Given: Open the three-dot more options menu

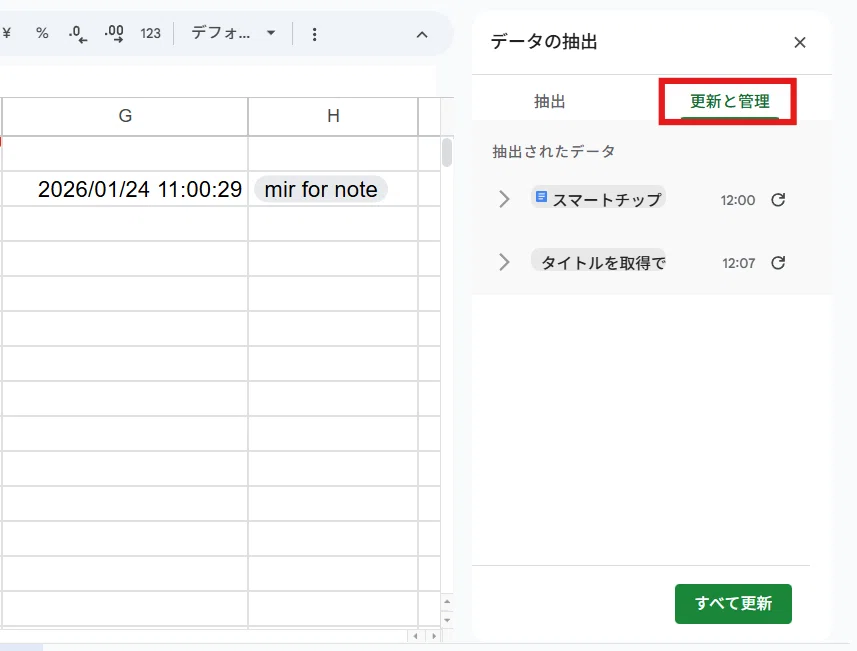Looking at the screenshot, I should tap(314, 34).
